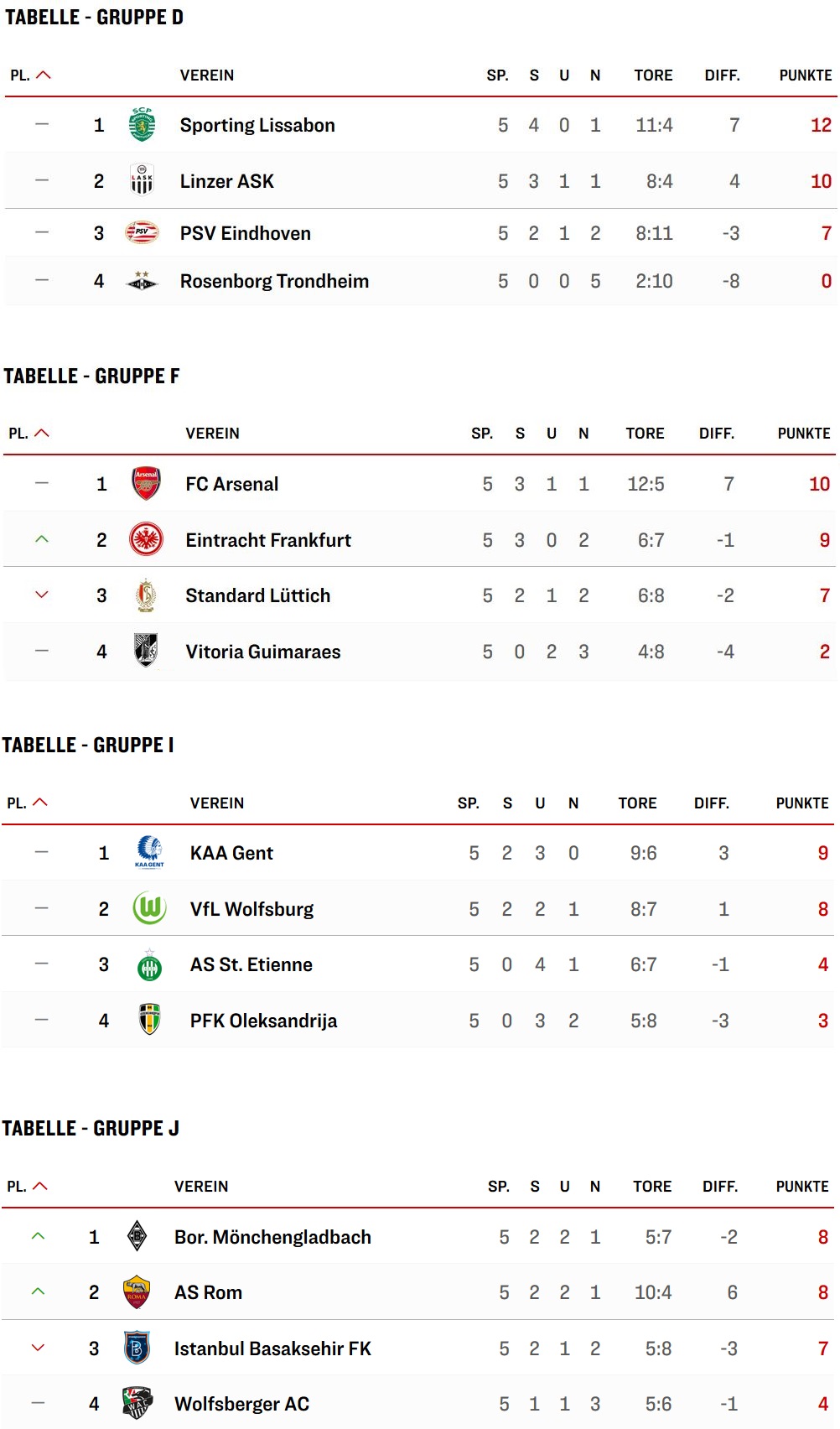Click the Linzer ASK club logo

click(x=142, y=180)
